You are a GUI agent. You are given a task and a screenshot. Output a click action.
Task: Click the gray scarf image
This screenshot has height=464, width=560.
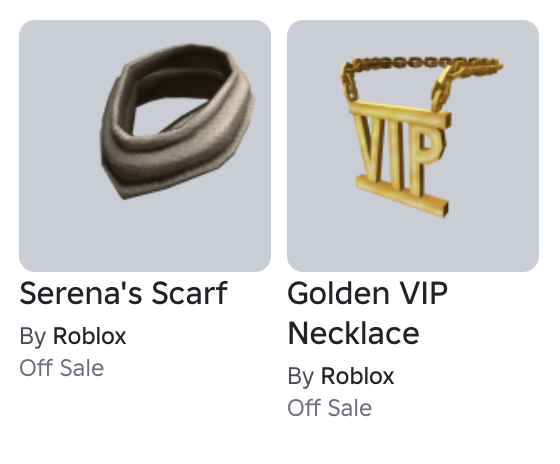[x=178, y=121]
